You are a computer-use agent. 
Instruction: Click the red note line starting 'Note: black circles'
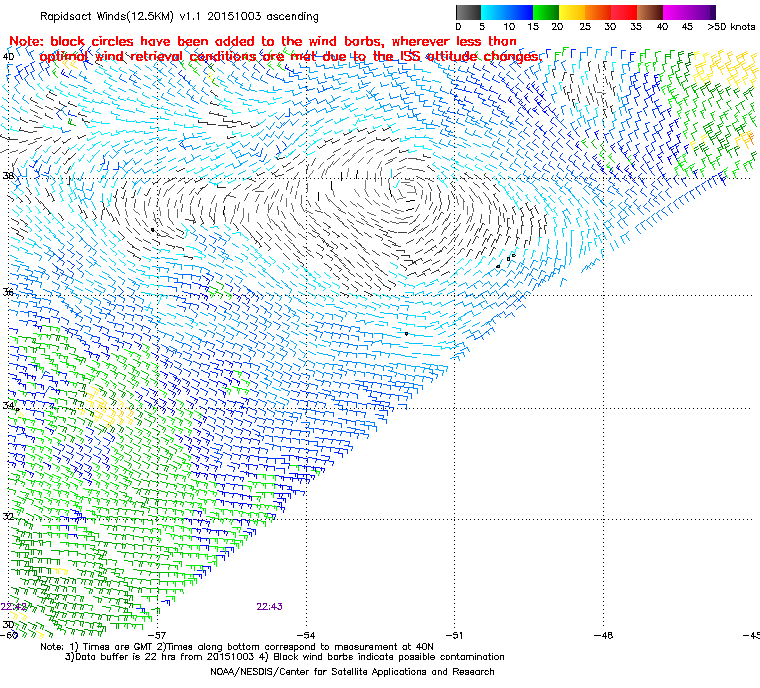pyautogui.click(x=263, y=41)
